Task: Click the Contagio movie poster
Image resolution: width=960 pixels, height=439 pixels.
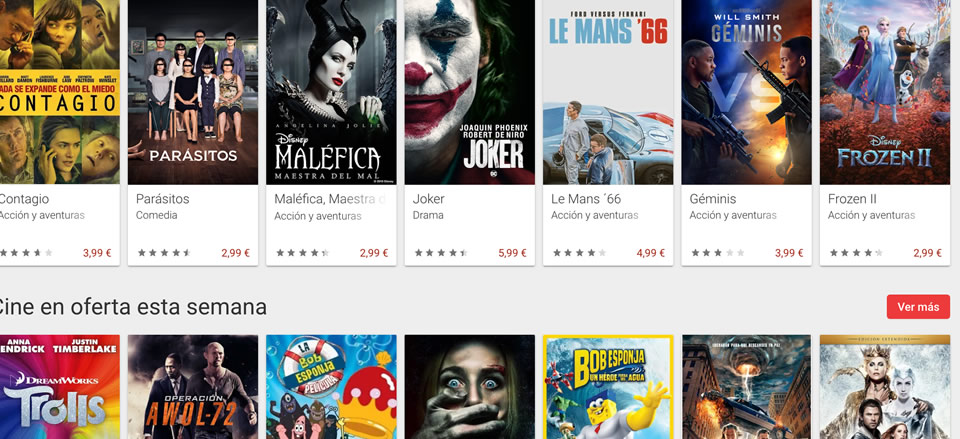Action: 59,92
